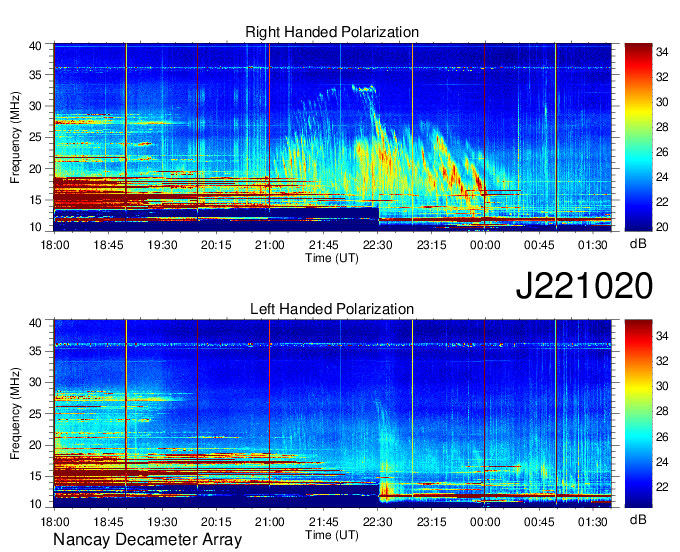Click Frequency (MHz) label of Right Handed plot
The height and width of the screenshot is (552, 680).
(x=15, y=137)
